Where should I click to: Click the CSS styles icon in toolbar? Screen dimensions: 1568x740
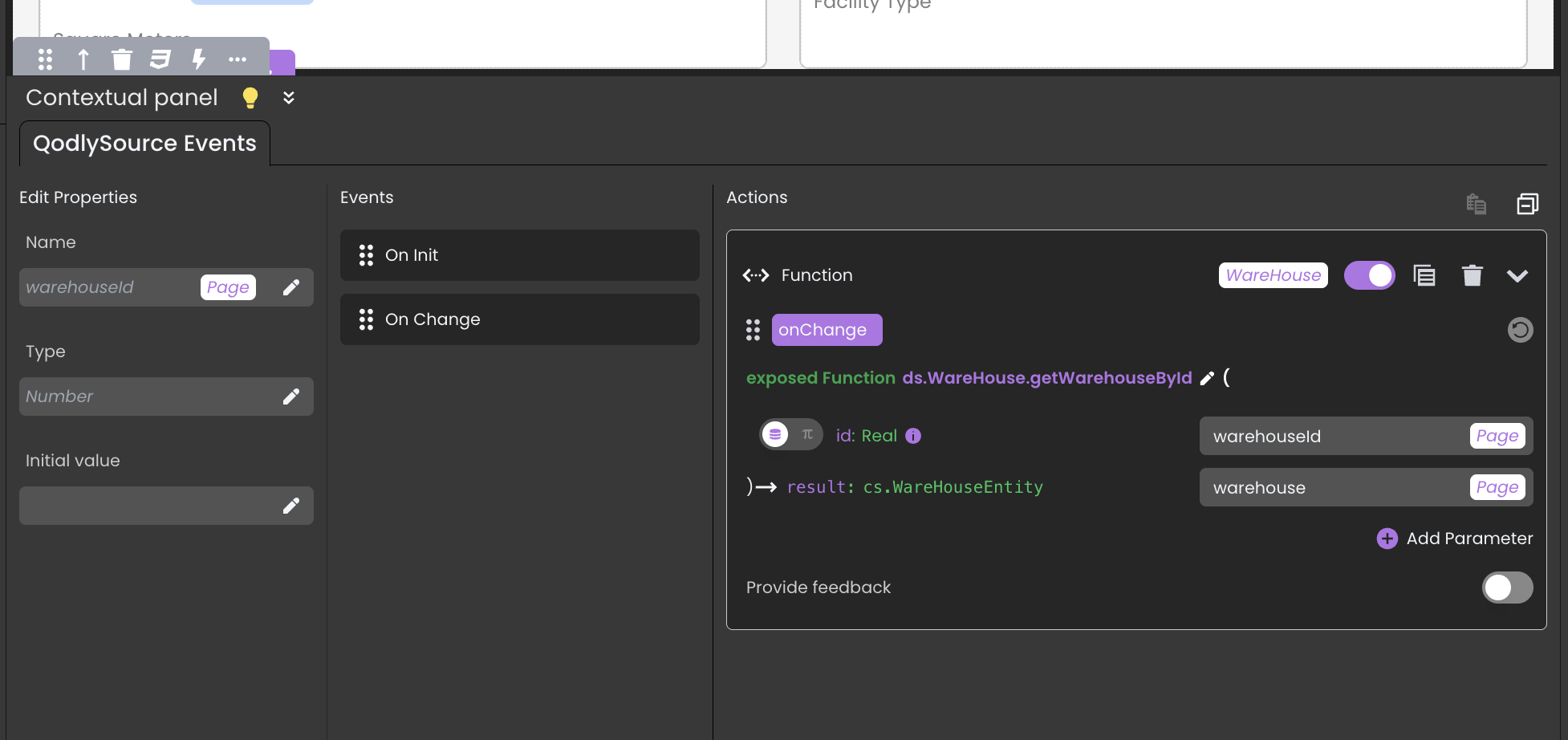[160, 59]
